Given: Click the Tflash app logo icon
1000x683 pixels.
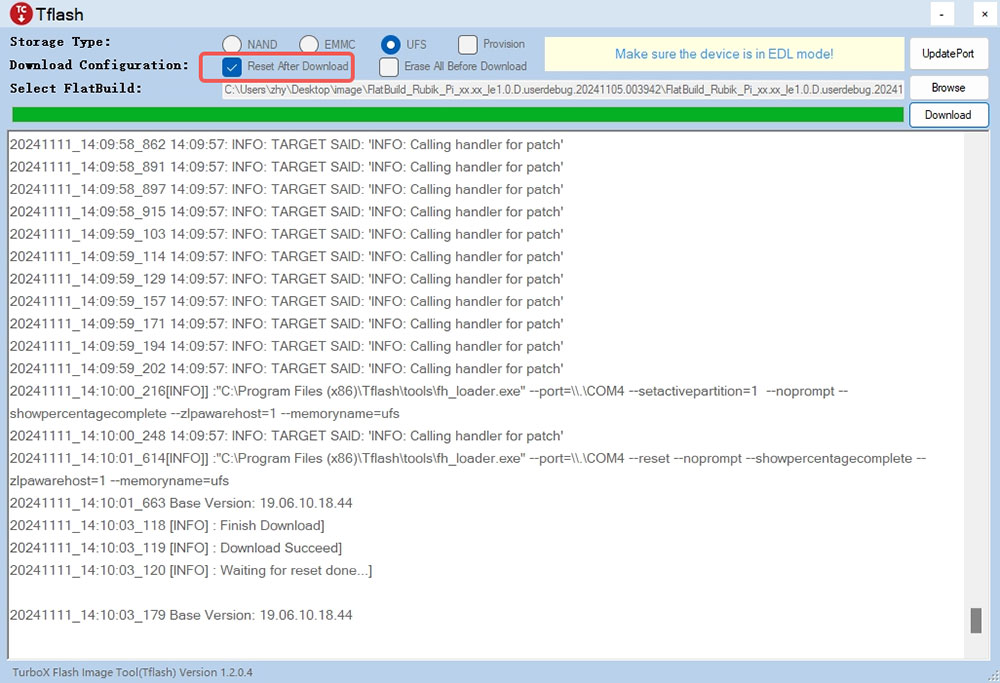Looking at the screenshot, I should tap(20, 13).
